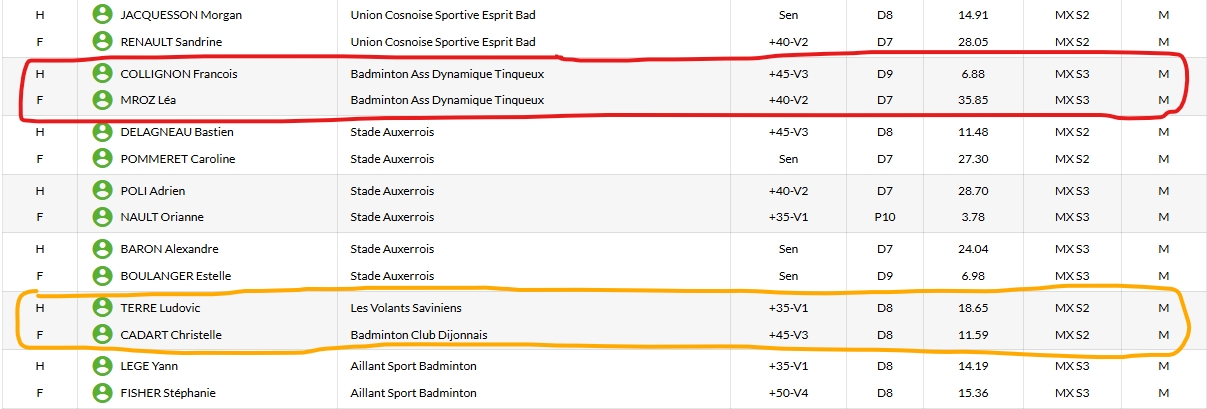Open the avatar icon next to POLI Adrien

coord(101,191)
